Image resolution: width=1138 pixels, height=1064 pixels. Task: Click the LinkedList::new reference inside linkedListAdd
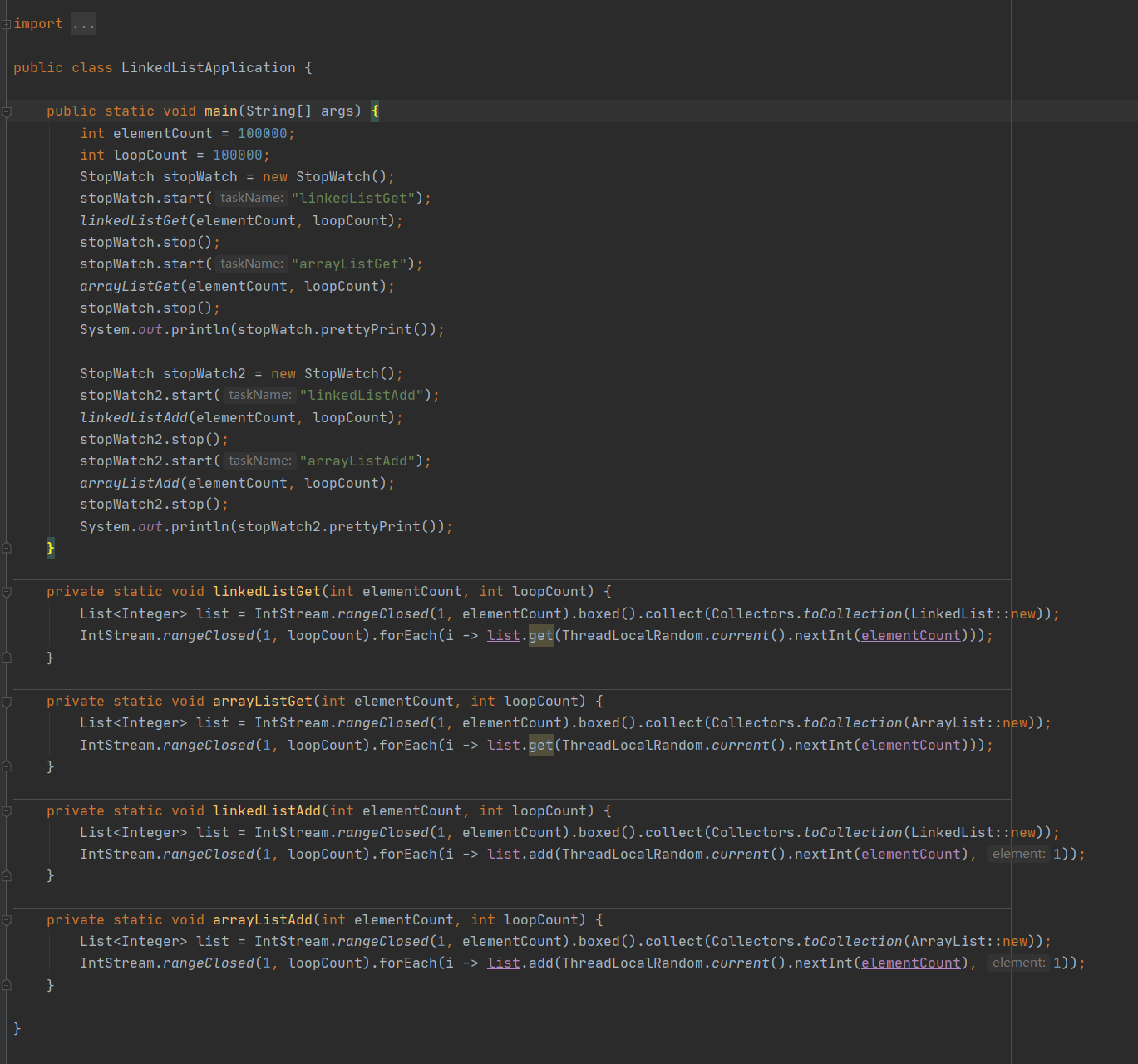tap(973, 833)
